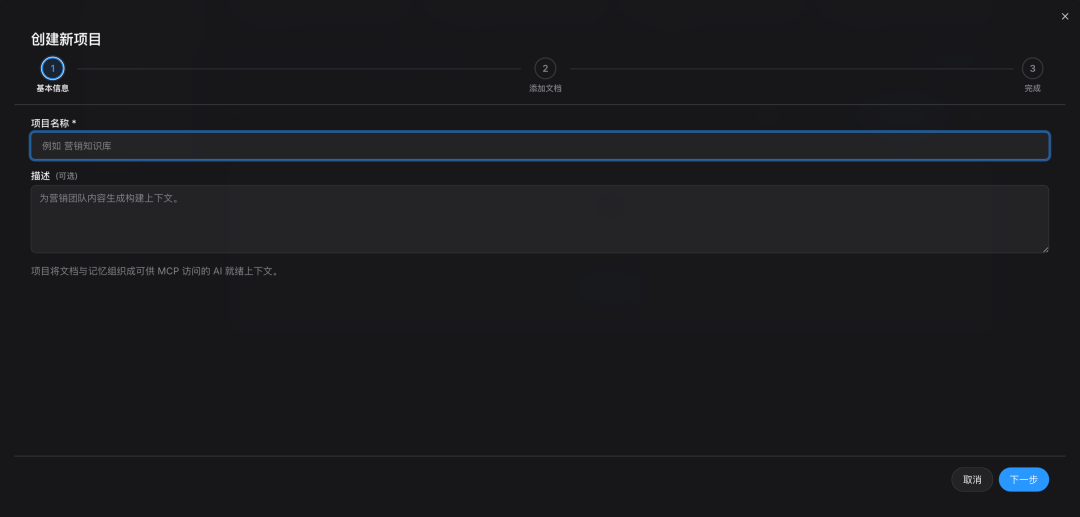The height and width of the screenshot is (517, 1080).
Task: Go to the 完成 step label
Action: [x=1032, y=88]
